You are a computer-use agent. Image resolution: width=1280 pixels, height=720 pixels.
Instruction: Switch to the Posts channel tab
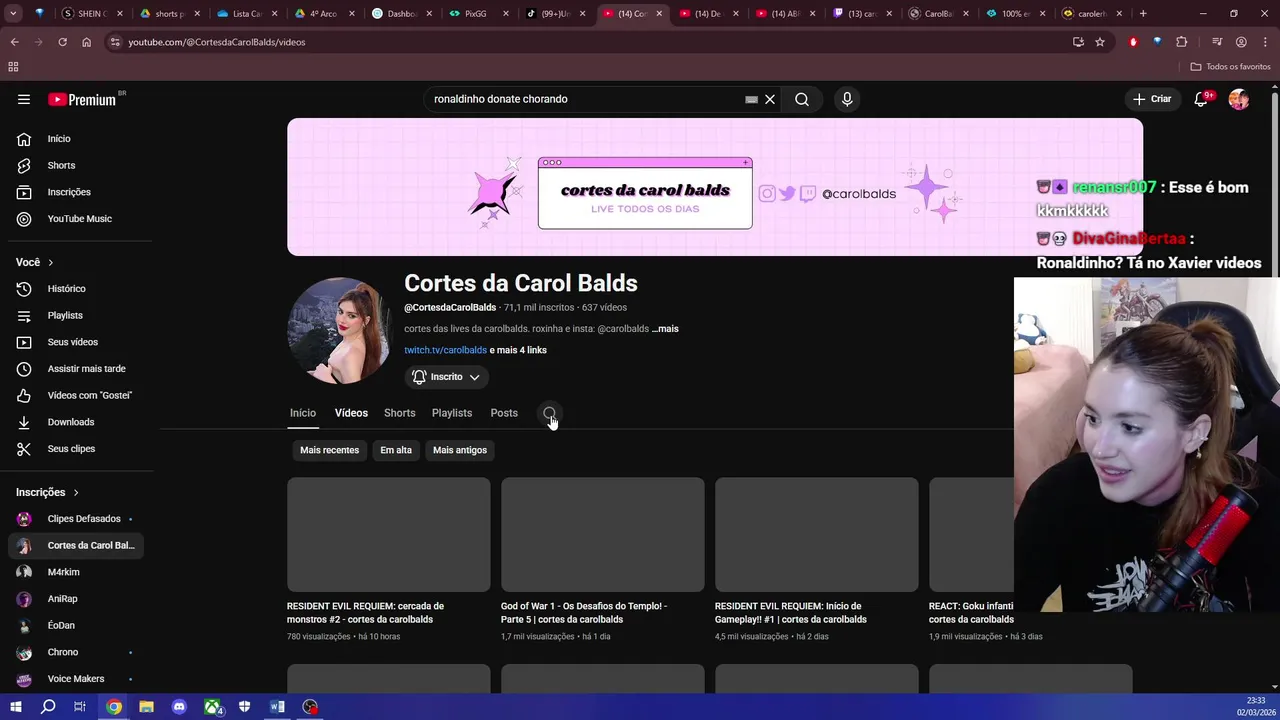coord(504,413)
